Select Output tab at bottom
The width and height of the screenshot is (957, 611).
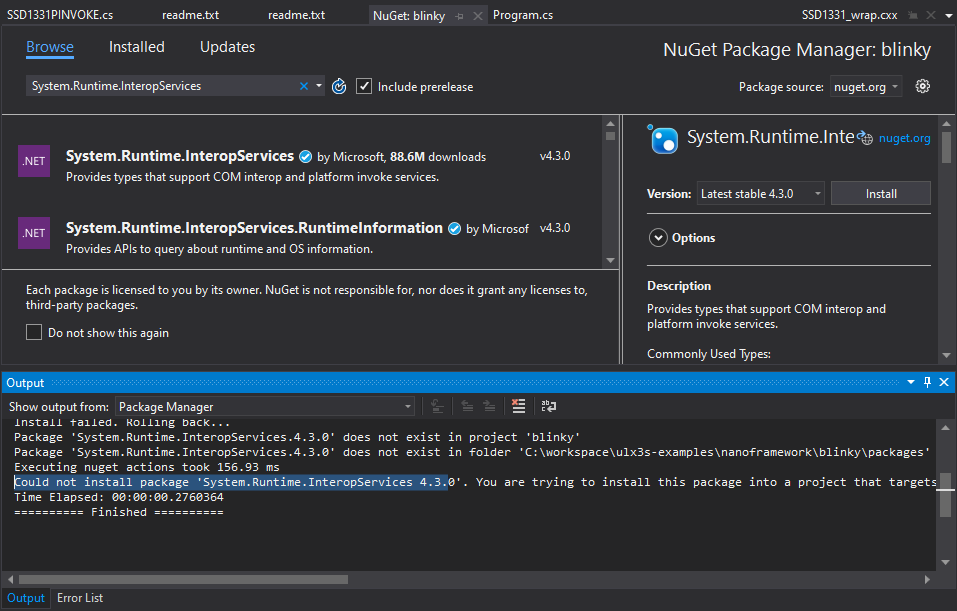(26, 598)
